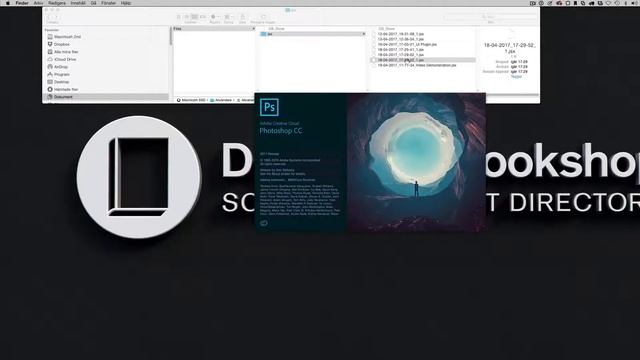Select file 18-04-2017_17-29-41_1.jsx
This screenshot has width=640, height=360.
400,49
